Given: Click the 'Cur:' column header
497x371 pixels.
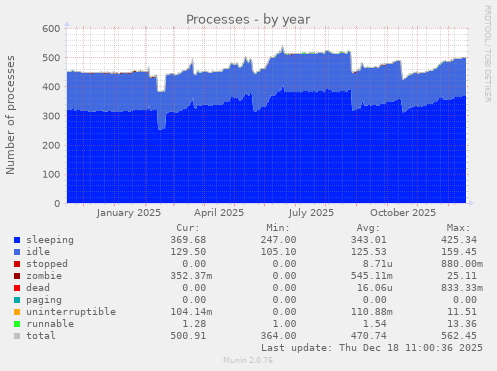Looking at the screenshot, I should [x=188, y=228].
